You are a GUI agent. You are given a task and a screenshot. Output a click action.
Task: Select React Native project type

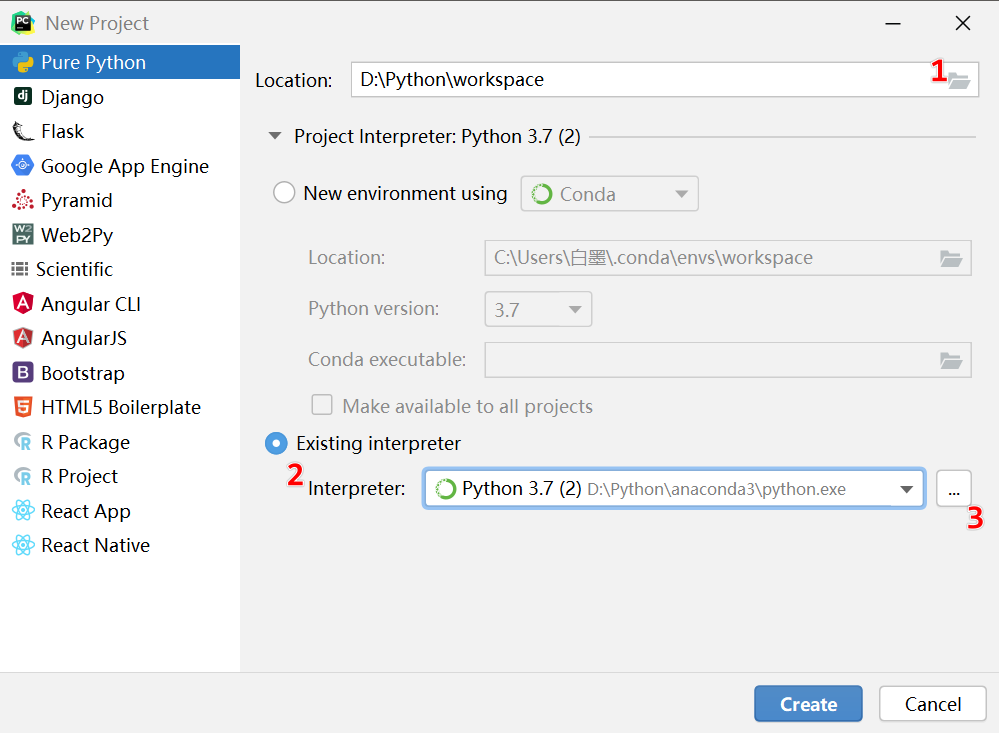[x=95, y=545]
